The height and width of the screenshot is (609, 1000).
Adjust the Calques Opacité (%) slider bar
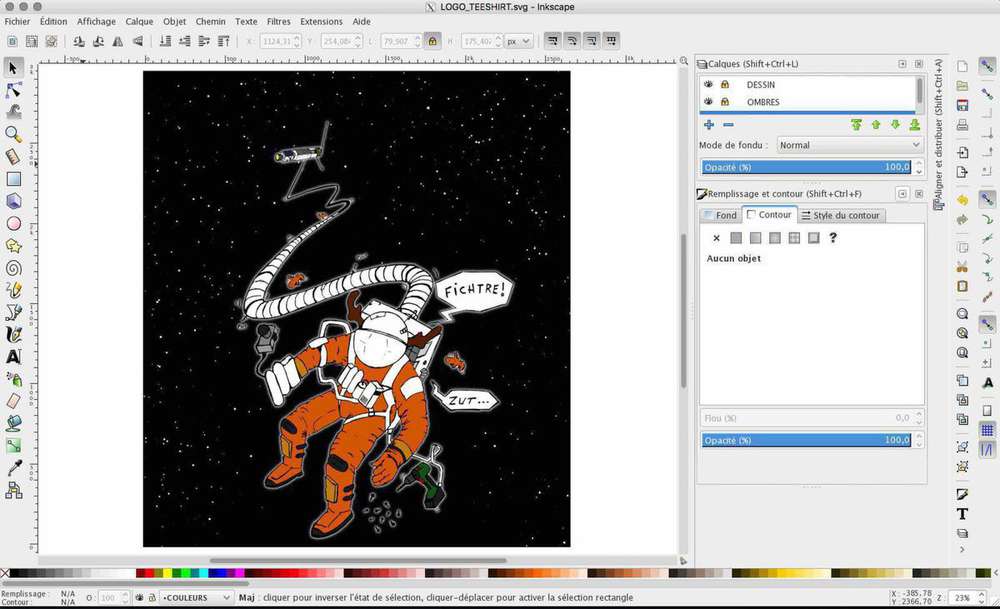807,168
